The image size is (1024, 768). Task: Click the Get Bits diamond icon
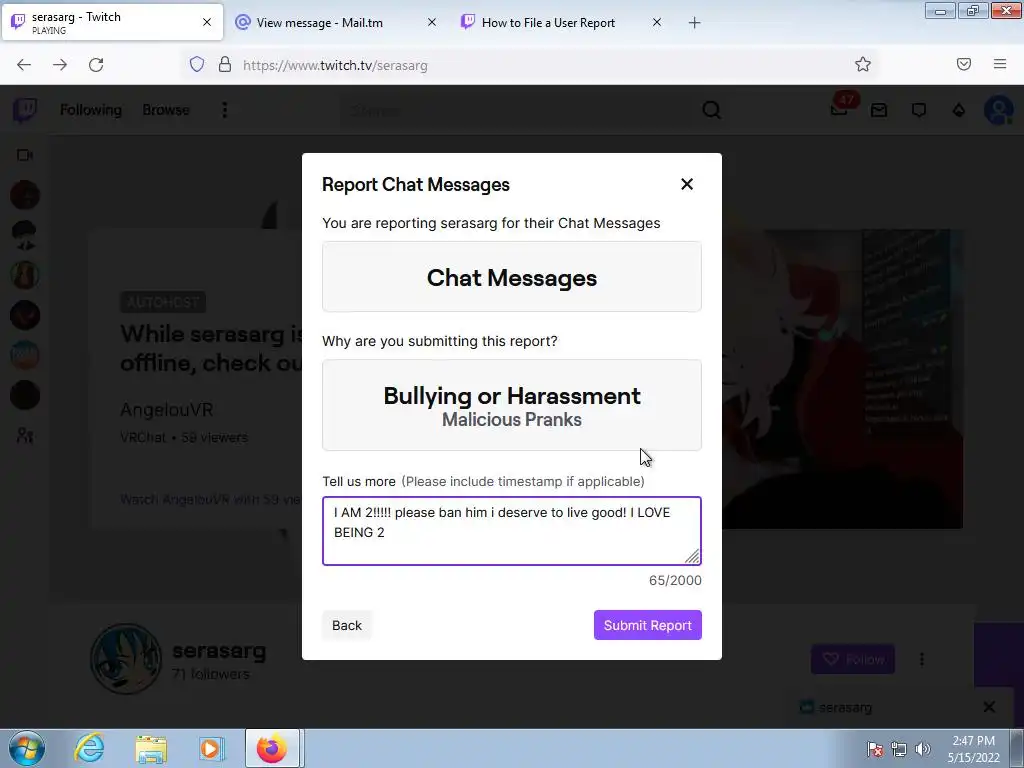[959, 110]
